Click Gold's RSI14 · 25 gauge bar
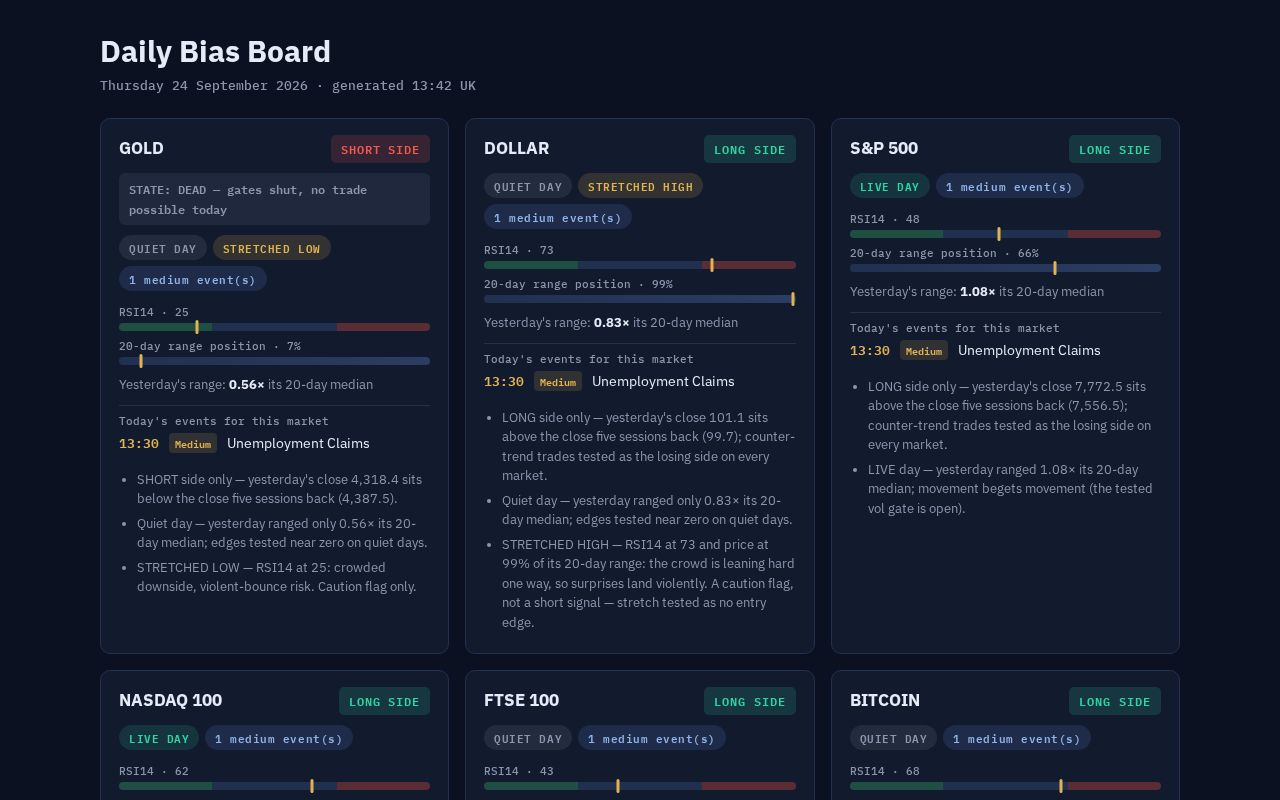This screenshot has height=800, width=1280. pyautogui.click(x=274, y=327)
